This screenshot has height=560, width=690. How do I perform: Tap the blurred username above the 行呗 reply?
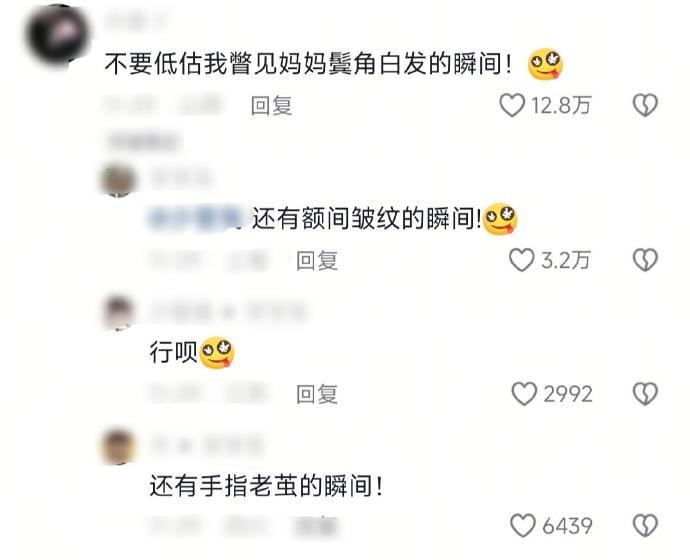pyautogui.click(x=229, y=312)
